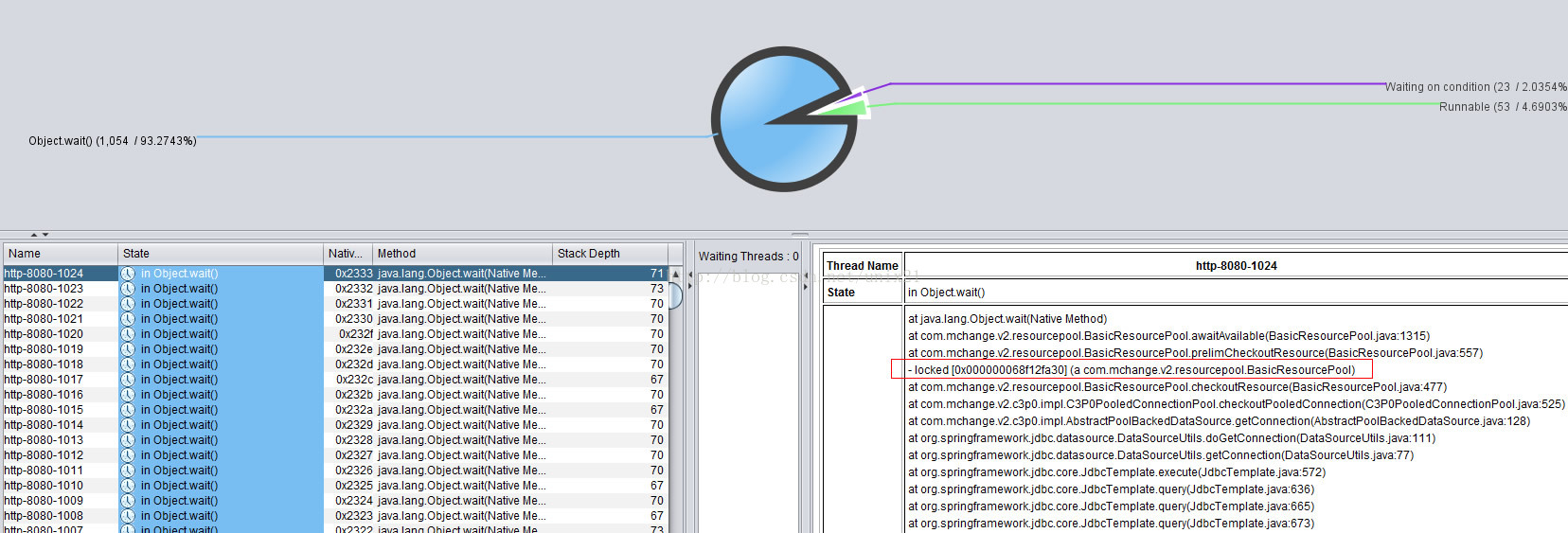Click the clock state icon for http-8080-1009

pyautogui.click(x=128, y=501)
